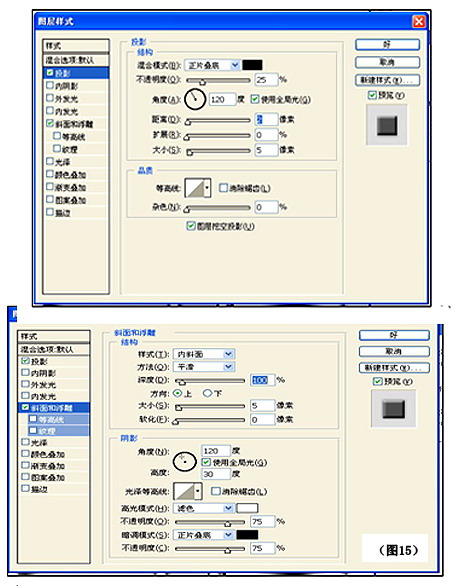This screenshot has height=586, width=457.
Task: Toggle 图层挖空投影 checkbox
Action: (191, 226)
